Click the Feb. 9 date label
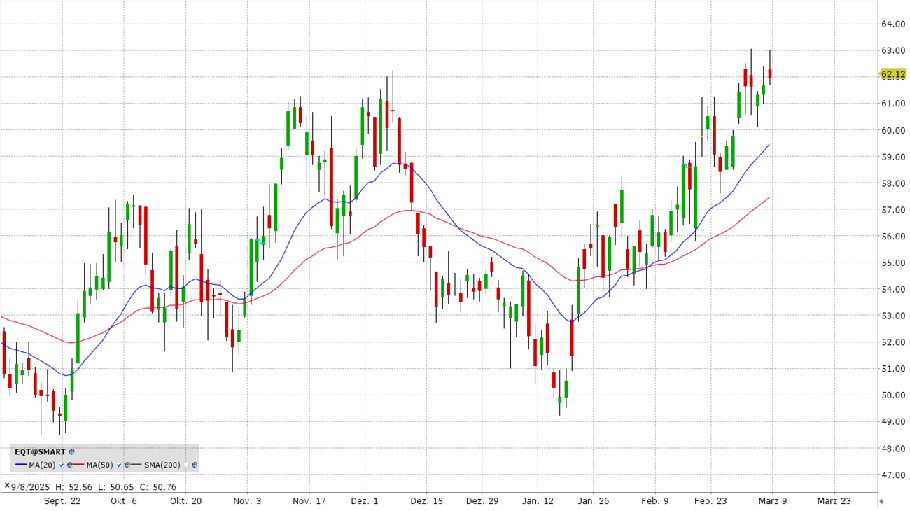The height and width of the screenshot is (511, 910). click(655, 501)
